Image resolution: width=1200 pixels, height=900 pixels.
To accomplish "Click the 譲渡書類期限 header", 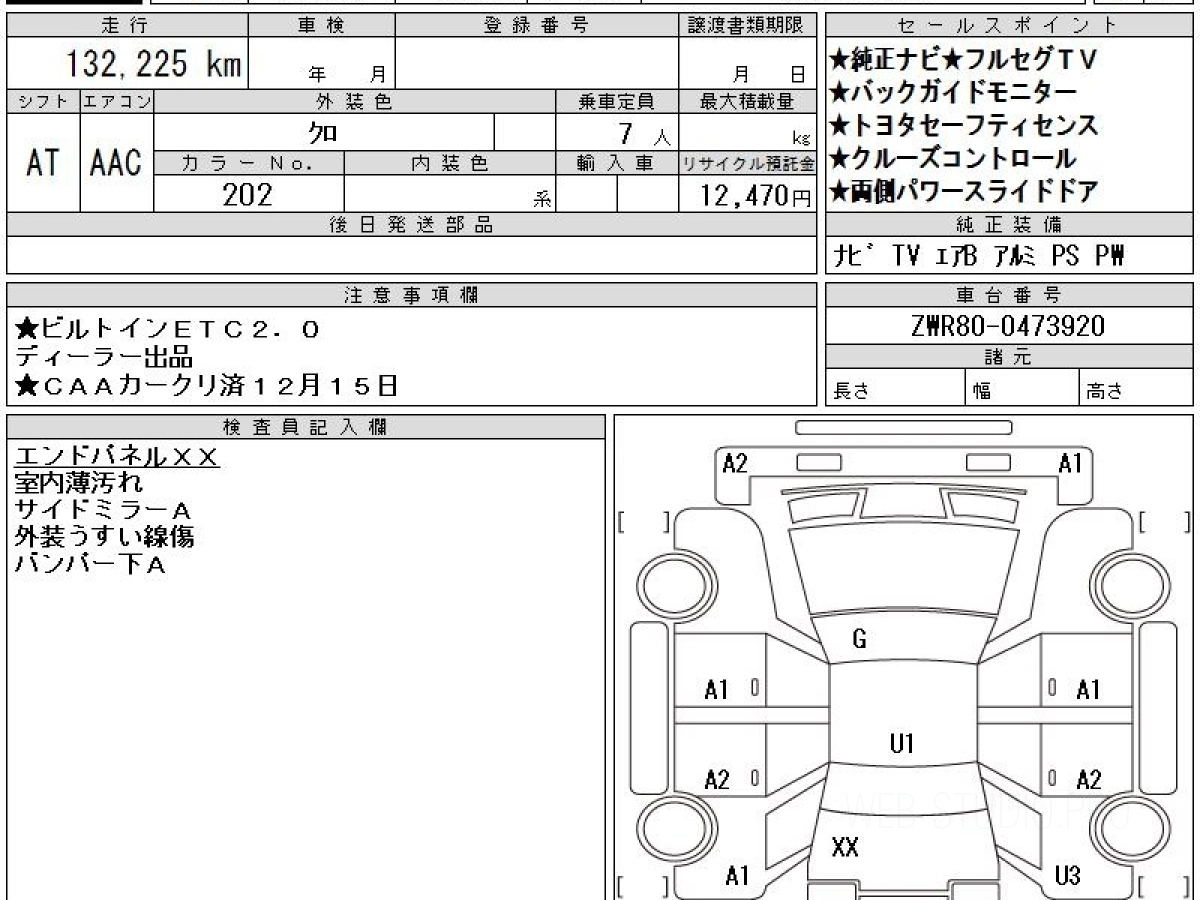I will (748, 26).
